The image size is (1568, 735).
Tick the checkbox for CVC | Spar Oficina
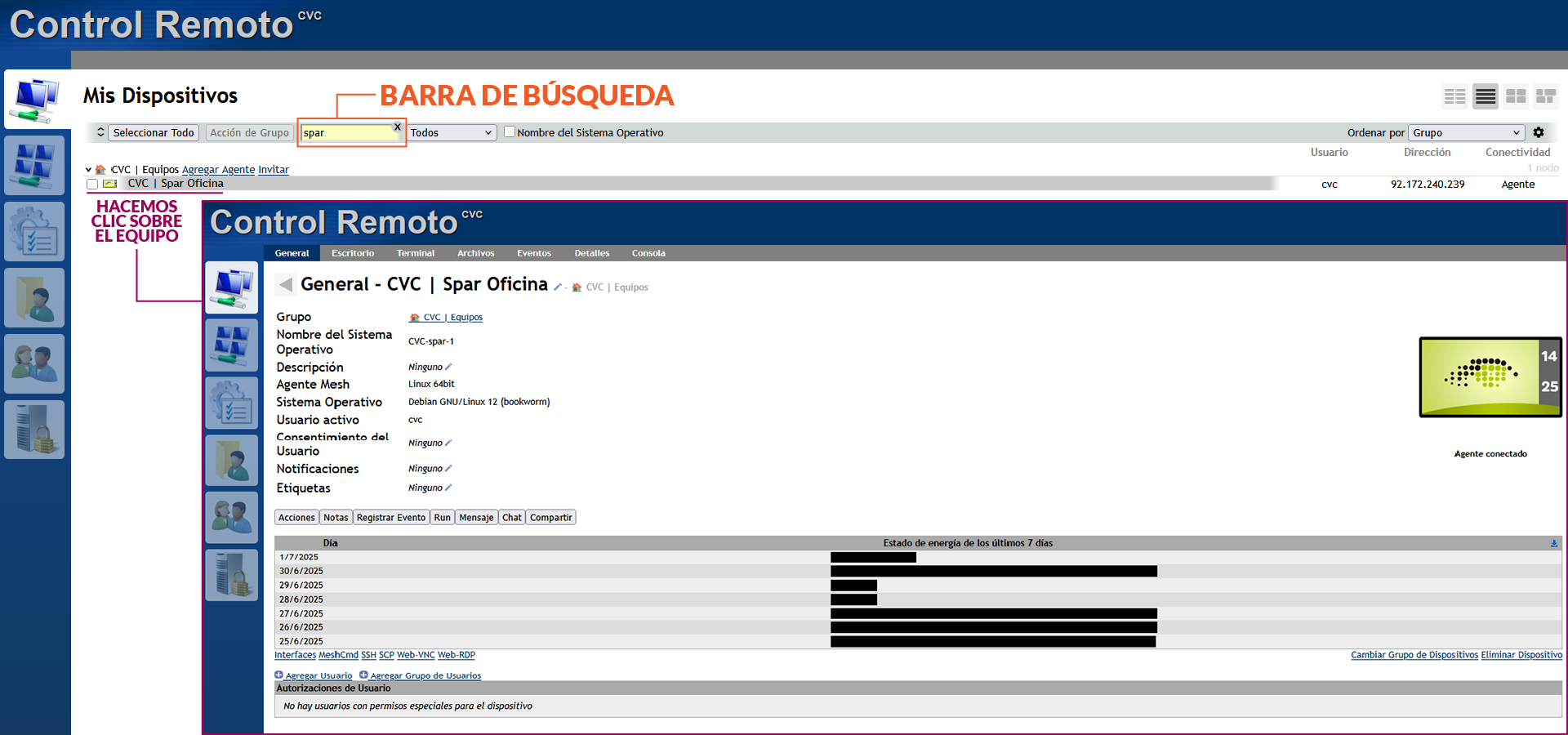tap(92, 184)
